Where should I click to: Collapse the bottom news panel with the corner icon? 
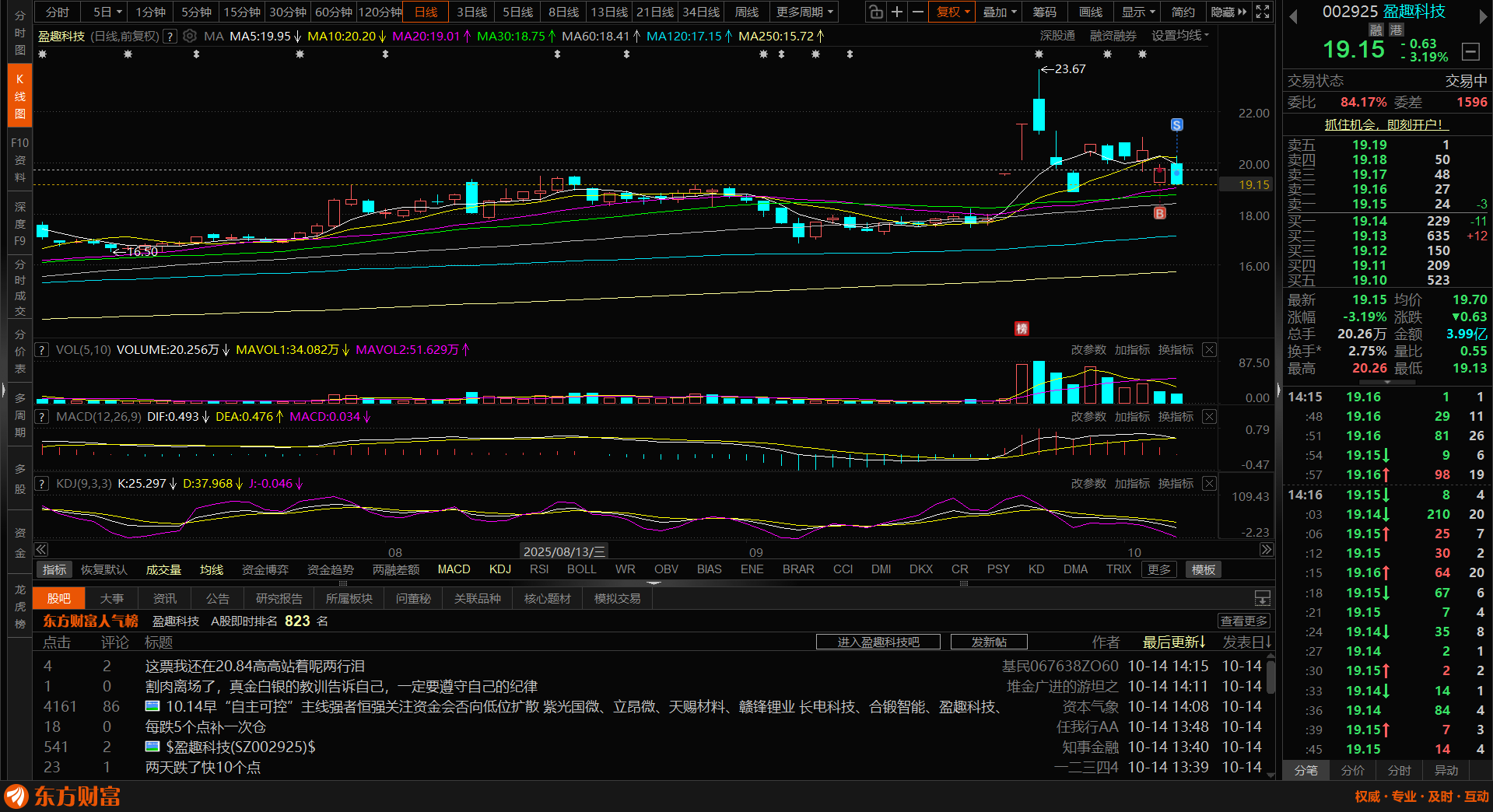(x=1263, y=598)
